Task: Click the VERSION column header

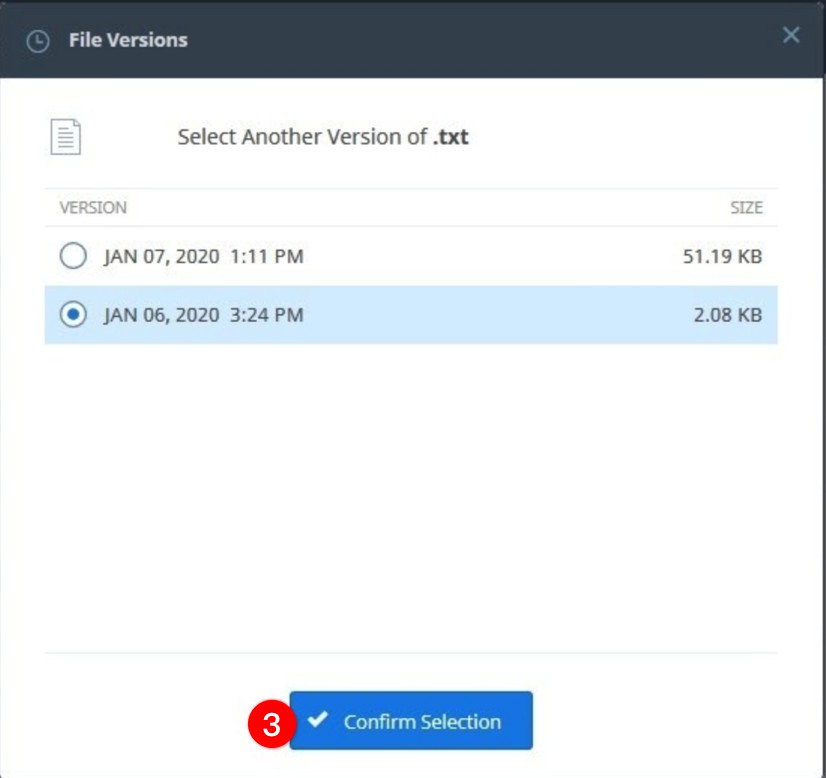Action: (93, 208)
